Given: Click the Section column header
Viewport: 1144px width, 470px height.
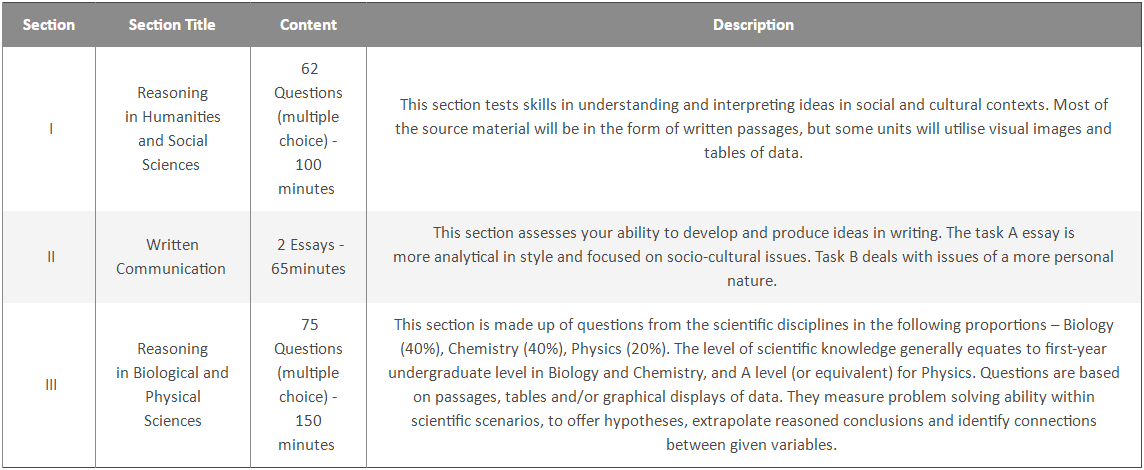Looking at the screenshot, I should coord(48,24).
